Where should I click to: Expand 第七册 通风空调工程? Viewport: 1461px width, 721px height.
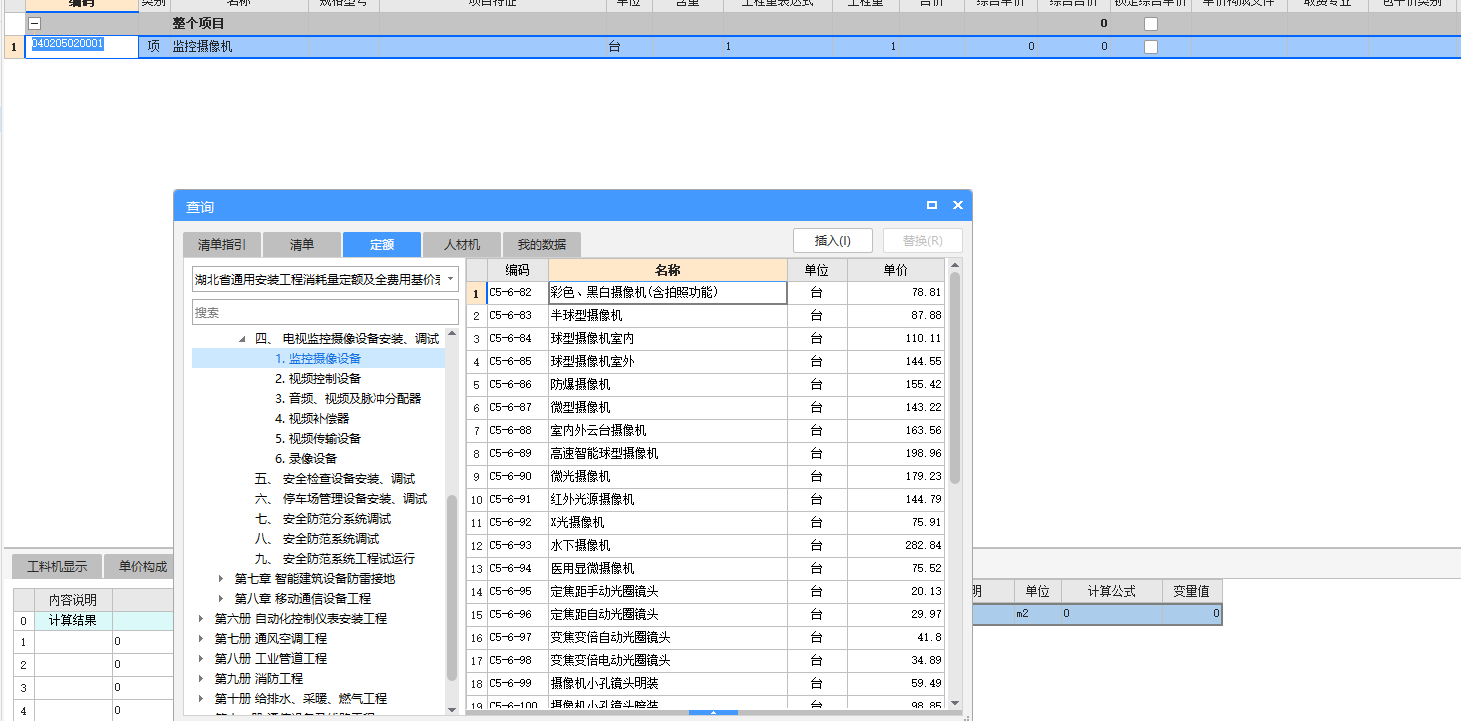201,639
